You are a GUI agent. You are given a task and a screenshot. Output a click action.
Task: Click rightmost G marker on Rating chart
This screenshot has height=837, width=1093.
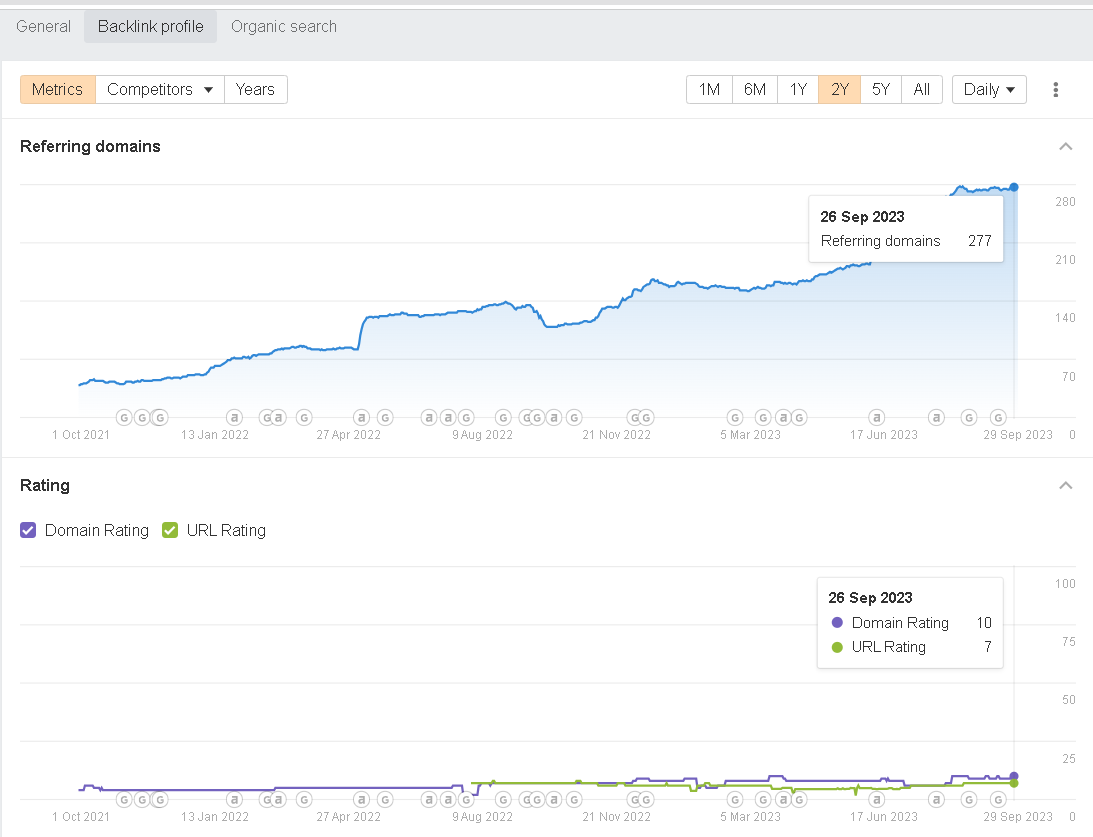(997, 799)
